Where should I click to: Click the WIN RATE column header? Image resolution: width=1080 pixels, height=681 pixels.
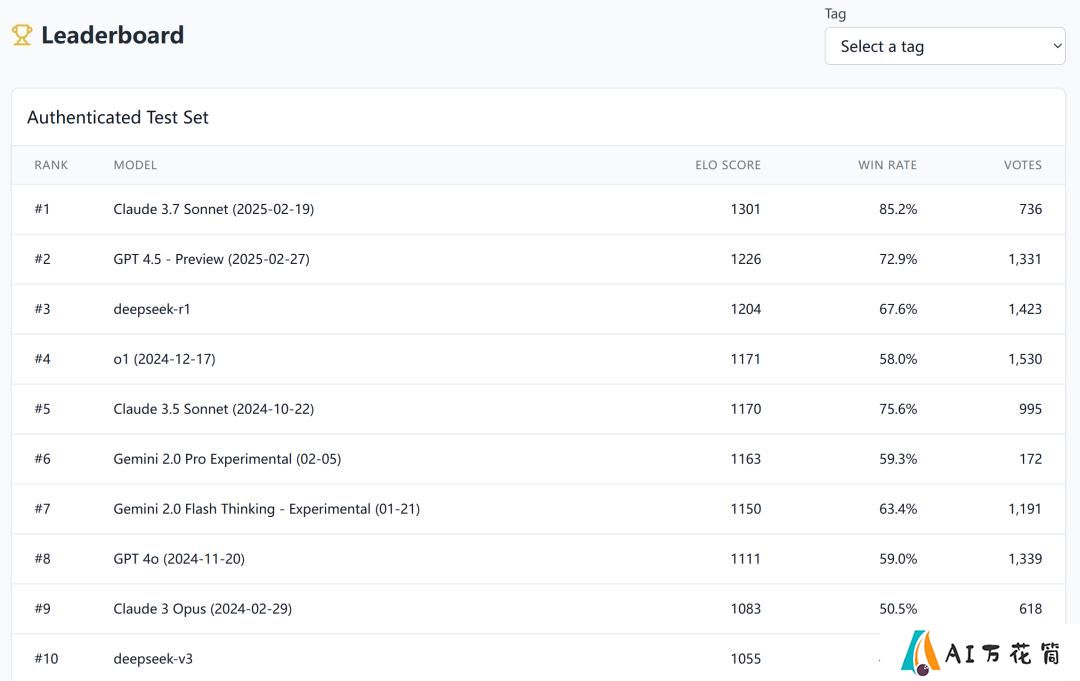pos(887,165)
